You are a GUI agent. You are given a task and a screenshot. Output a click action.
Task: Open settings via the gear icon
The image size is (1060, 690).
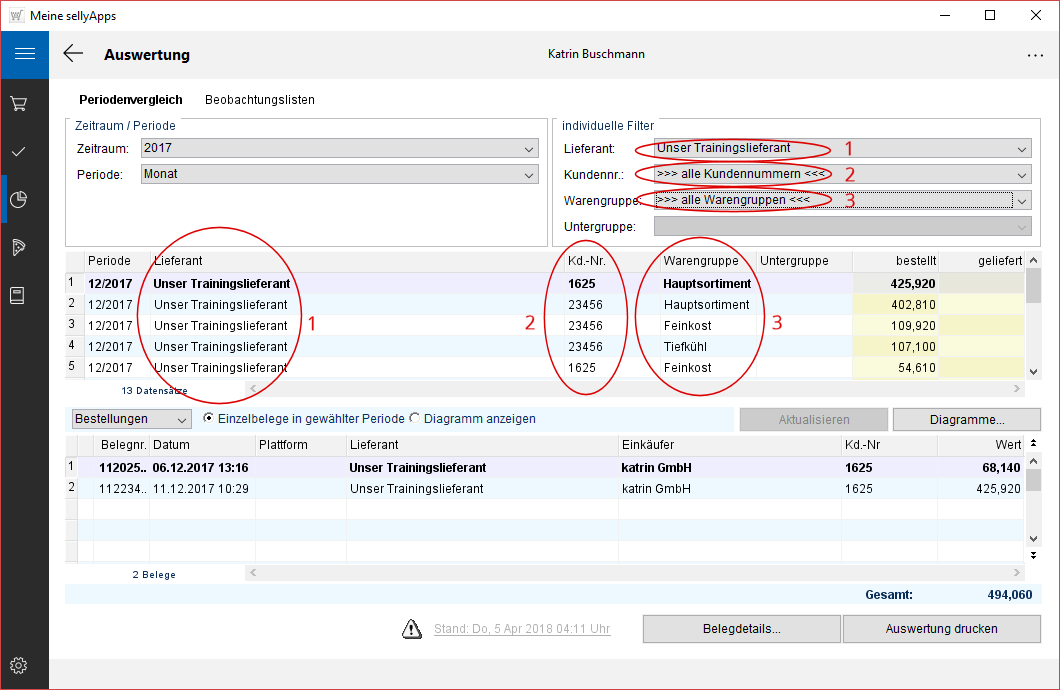18,666
